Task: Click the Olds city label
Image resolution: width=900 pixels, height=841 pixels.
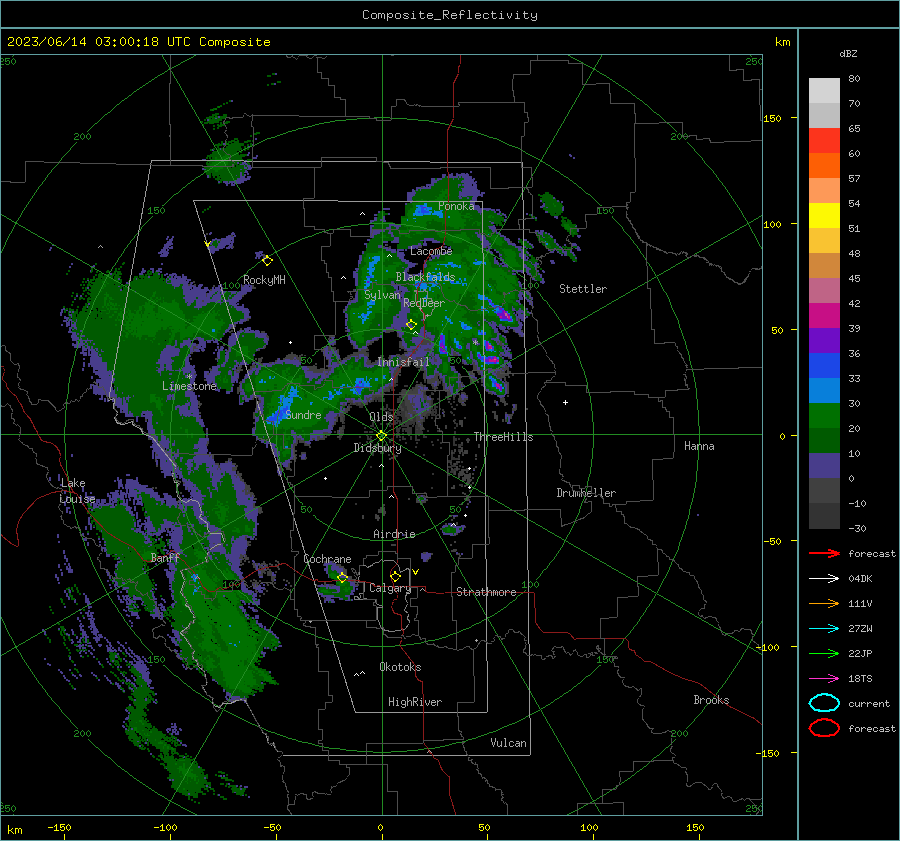Action: tap(381, 417)
